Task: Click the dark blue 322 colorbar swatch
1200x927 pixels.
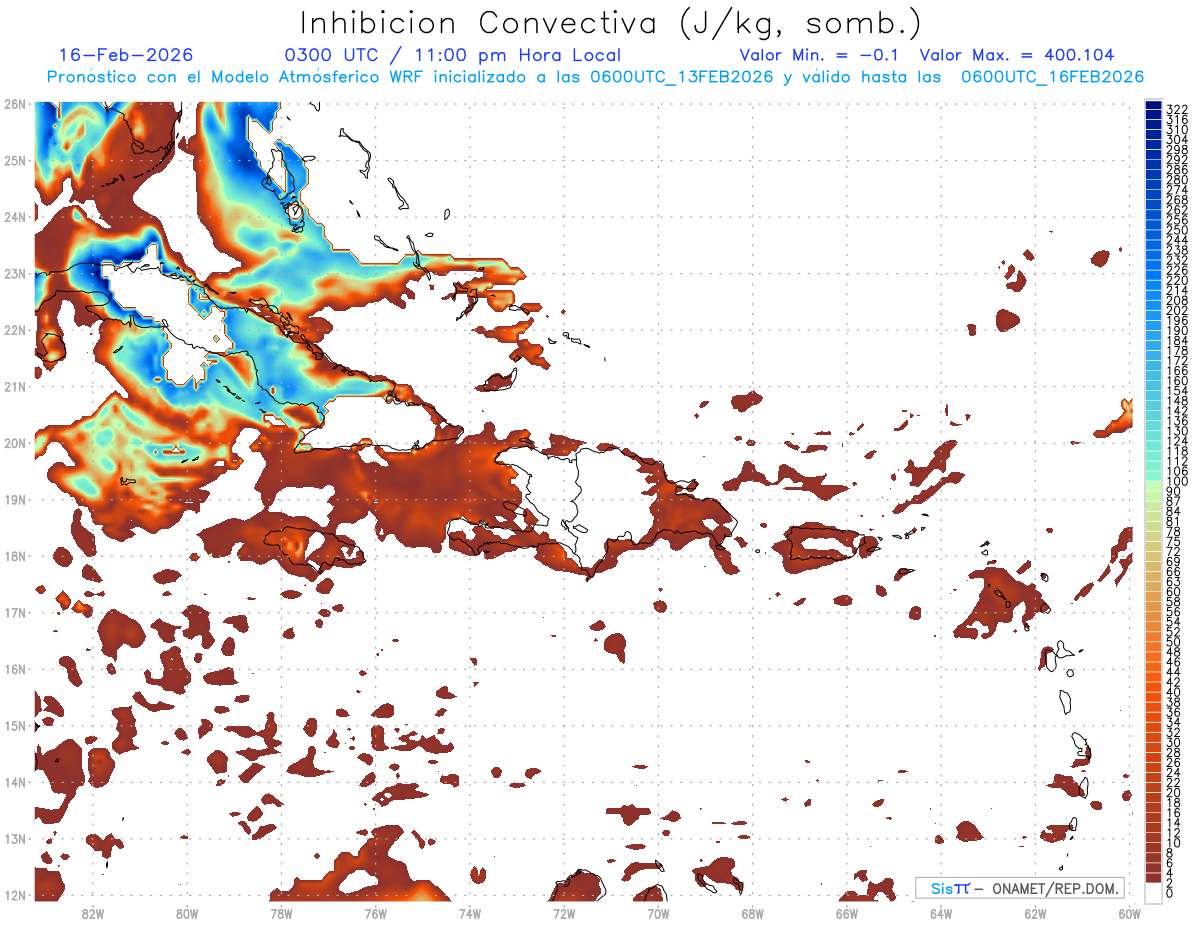Action: tap(1154, 108)
